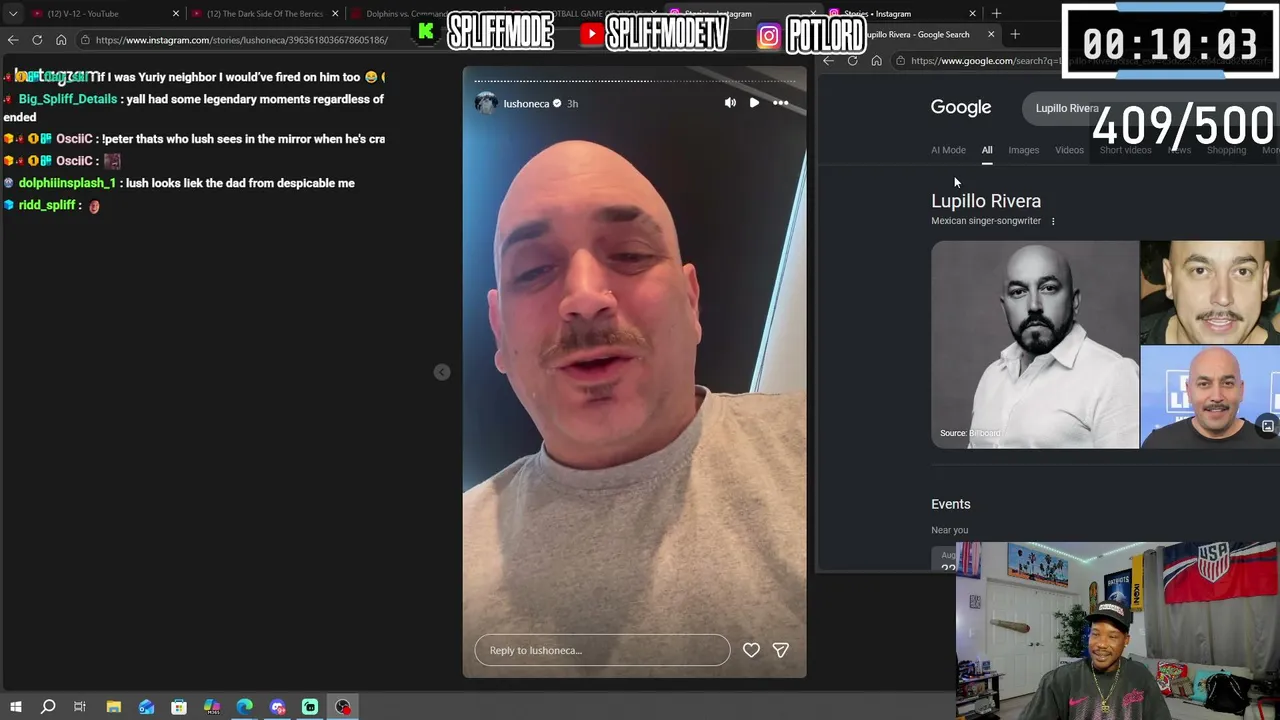
Task: Reload the Instagram browser page
Action: pyautogui.click(x=37, y=40)
